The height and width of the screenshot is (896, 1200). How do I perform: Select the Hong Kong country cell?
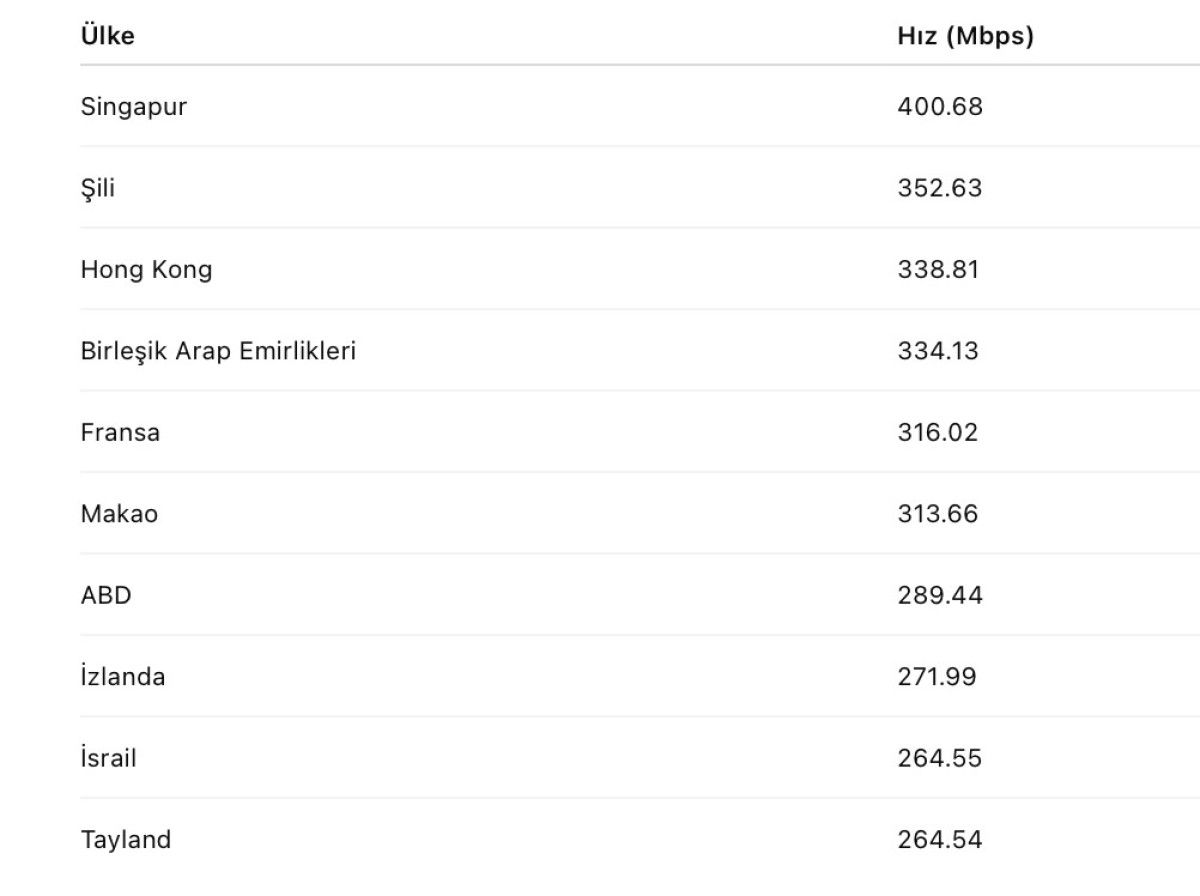(146, 270)
